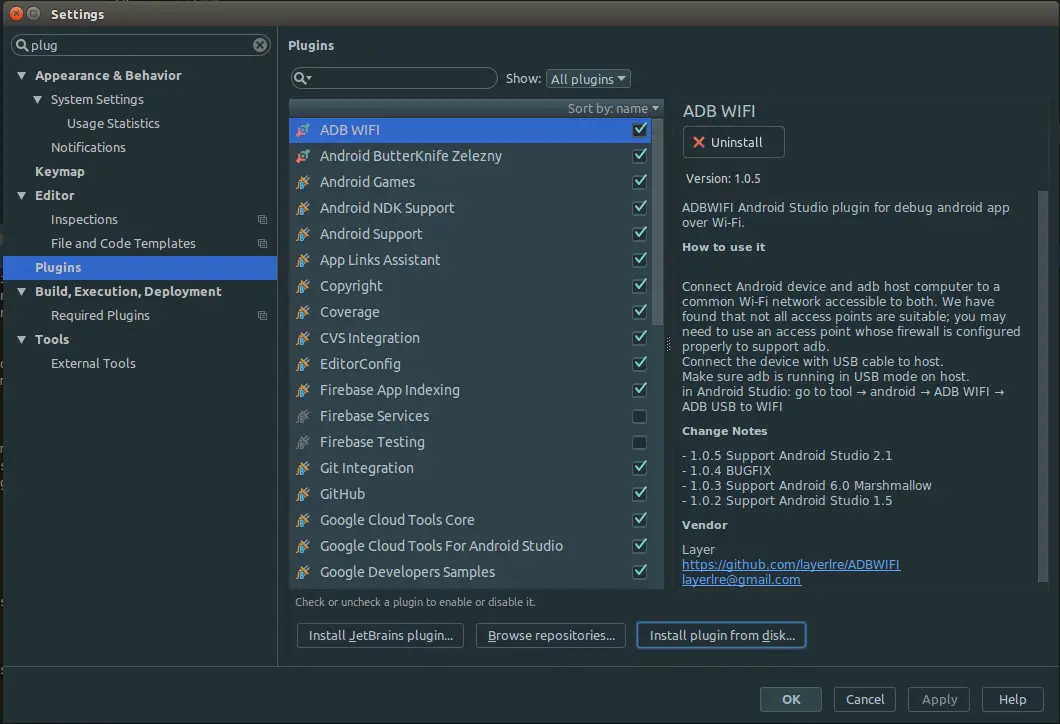Toggle the Android Games checkbox

tap(640, 182)
